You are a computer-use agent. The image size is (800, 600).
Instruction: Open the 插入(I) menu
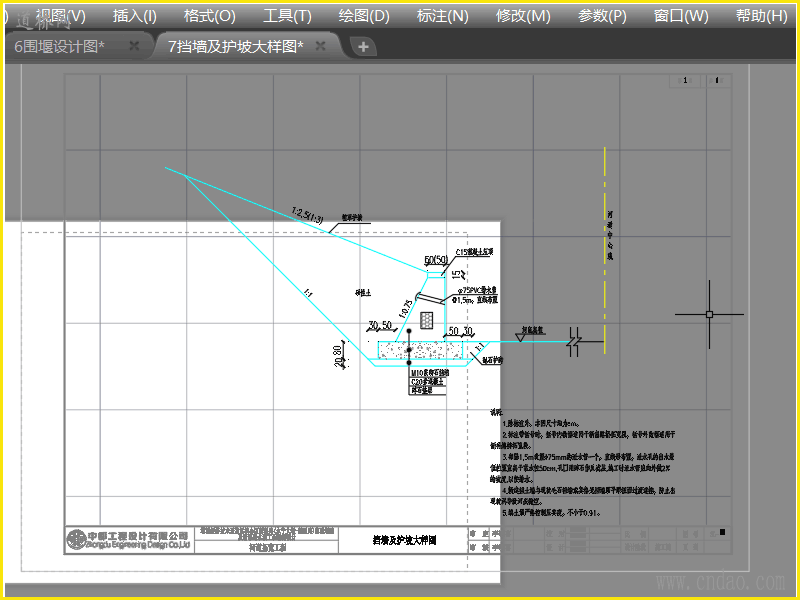click(135, 16)
